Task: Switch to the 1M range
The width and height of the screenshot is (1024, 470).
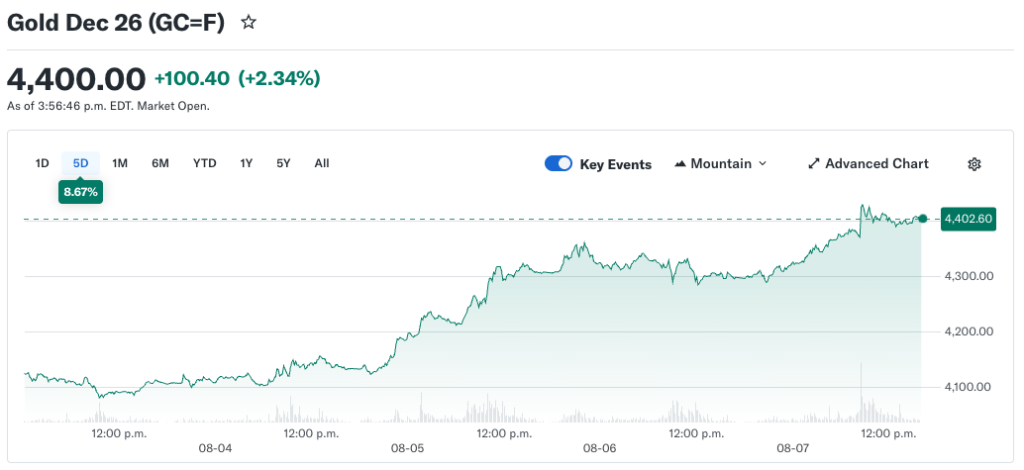Action: tap(120, 163)
